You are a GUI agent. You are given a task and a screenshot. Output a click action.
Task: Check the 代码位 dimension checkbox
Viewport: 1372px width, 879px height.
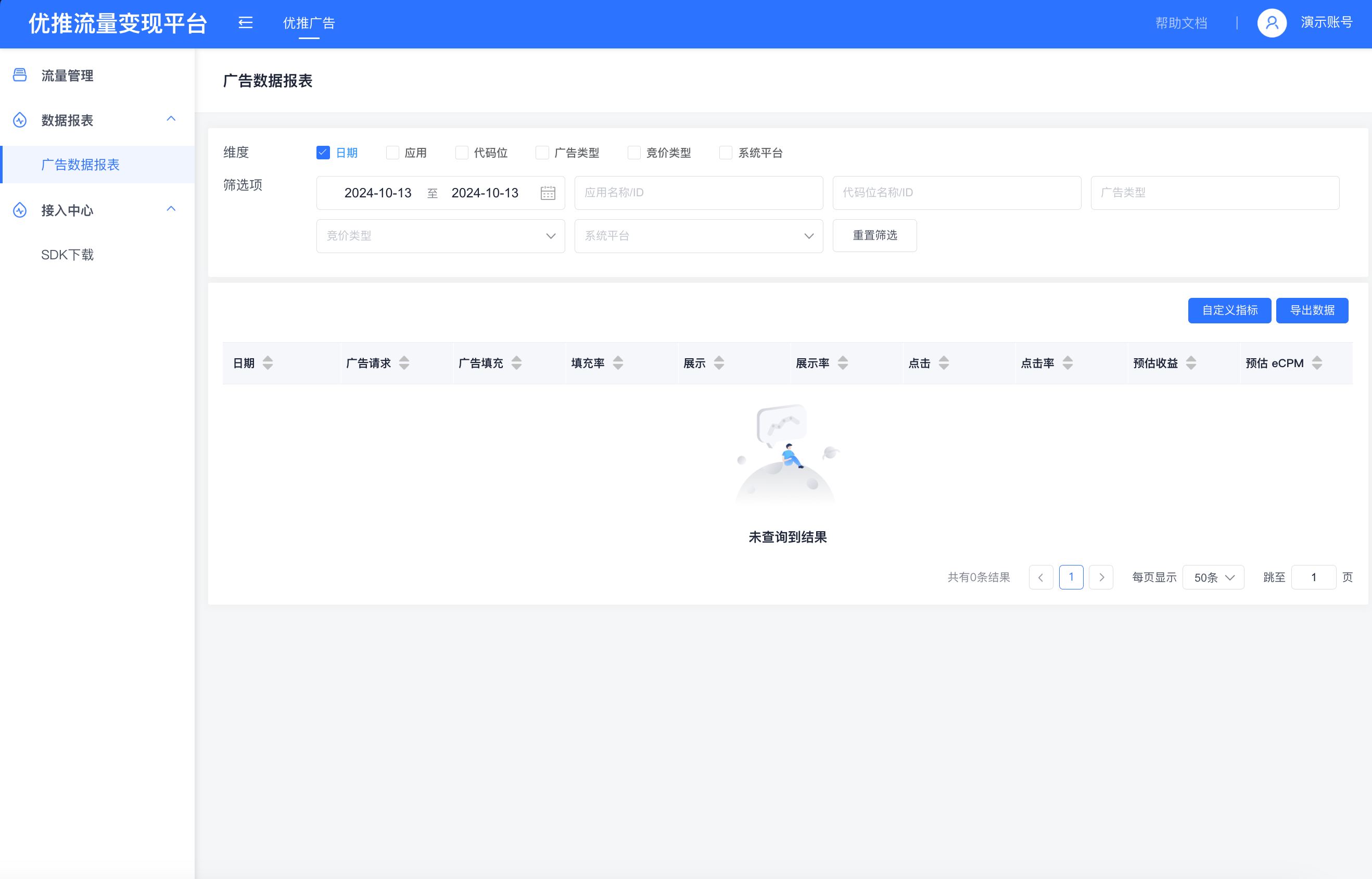462,153
